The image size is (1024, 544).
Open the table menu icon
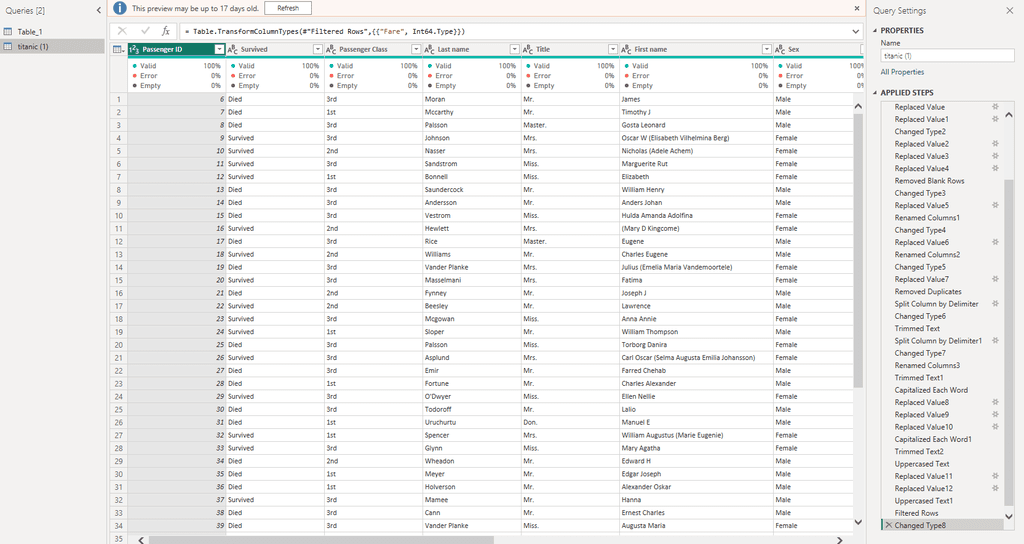click(118, 50)
